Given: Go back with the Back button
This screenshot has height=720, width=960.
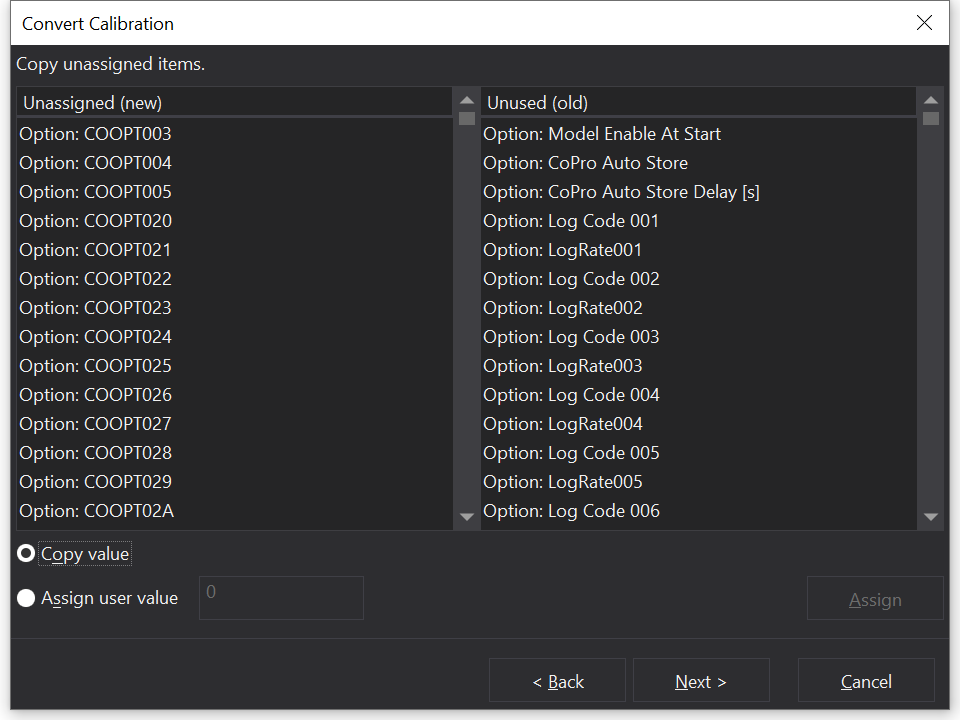Looking at the screenshot, I should tap(557, 681).
